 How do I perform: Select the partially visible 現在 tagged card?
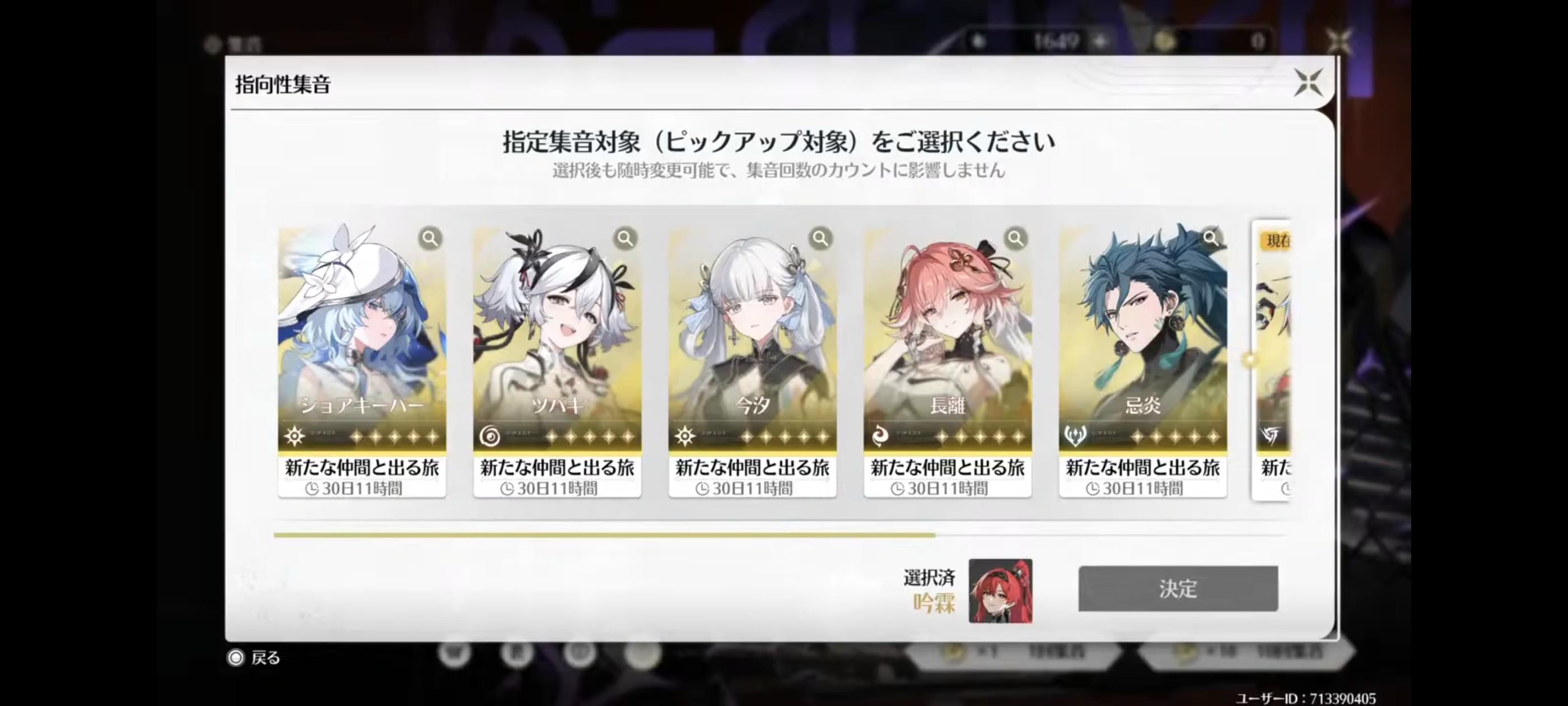tap(1272, 361)
